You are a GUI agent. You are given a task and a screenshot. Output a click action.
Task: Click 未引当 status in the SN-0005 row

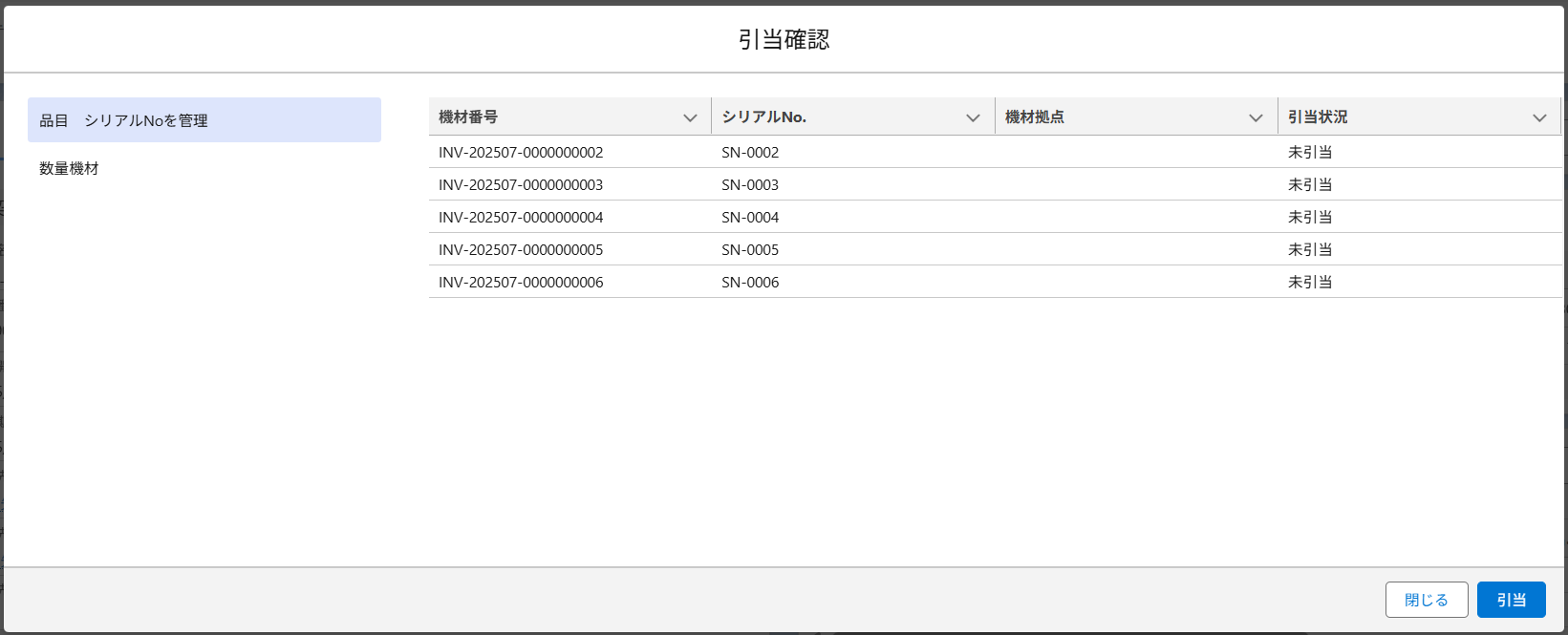tap(1309, 249)
